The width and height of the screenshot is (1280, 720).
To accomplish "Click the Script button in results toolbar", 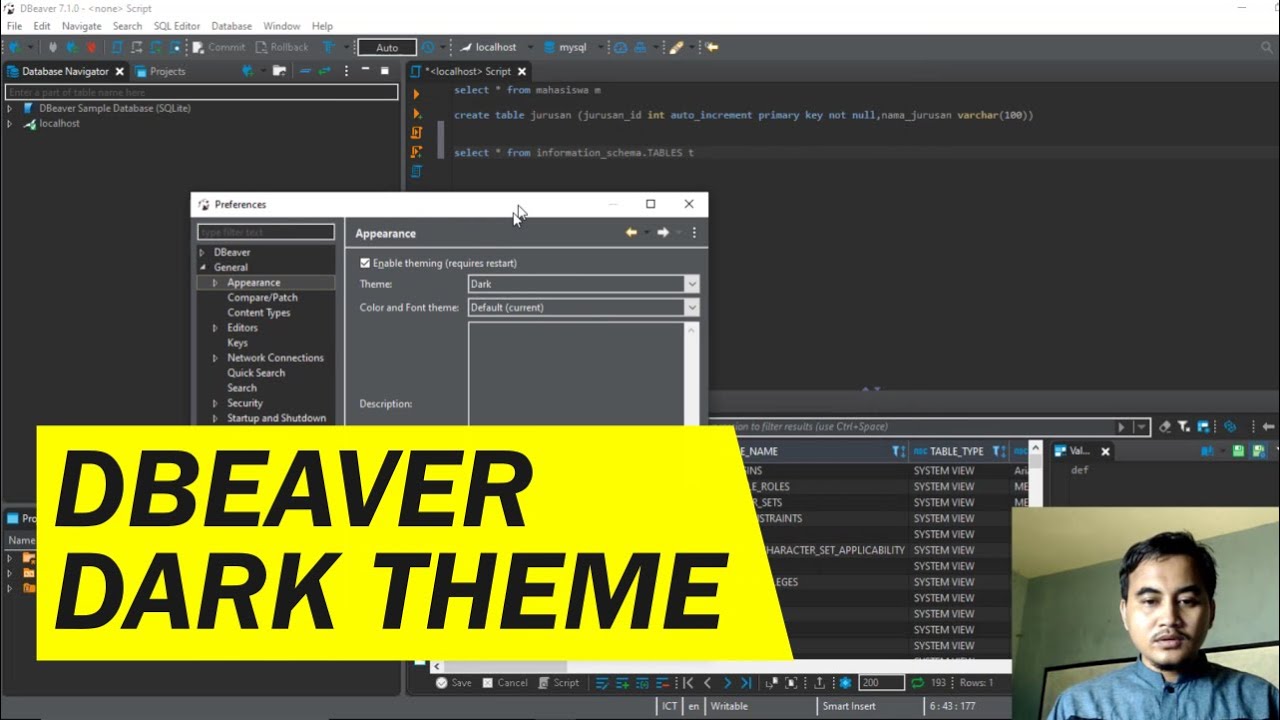I will pos(559,683).
